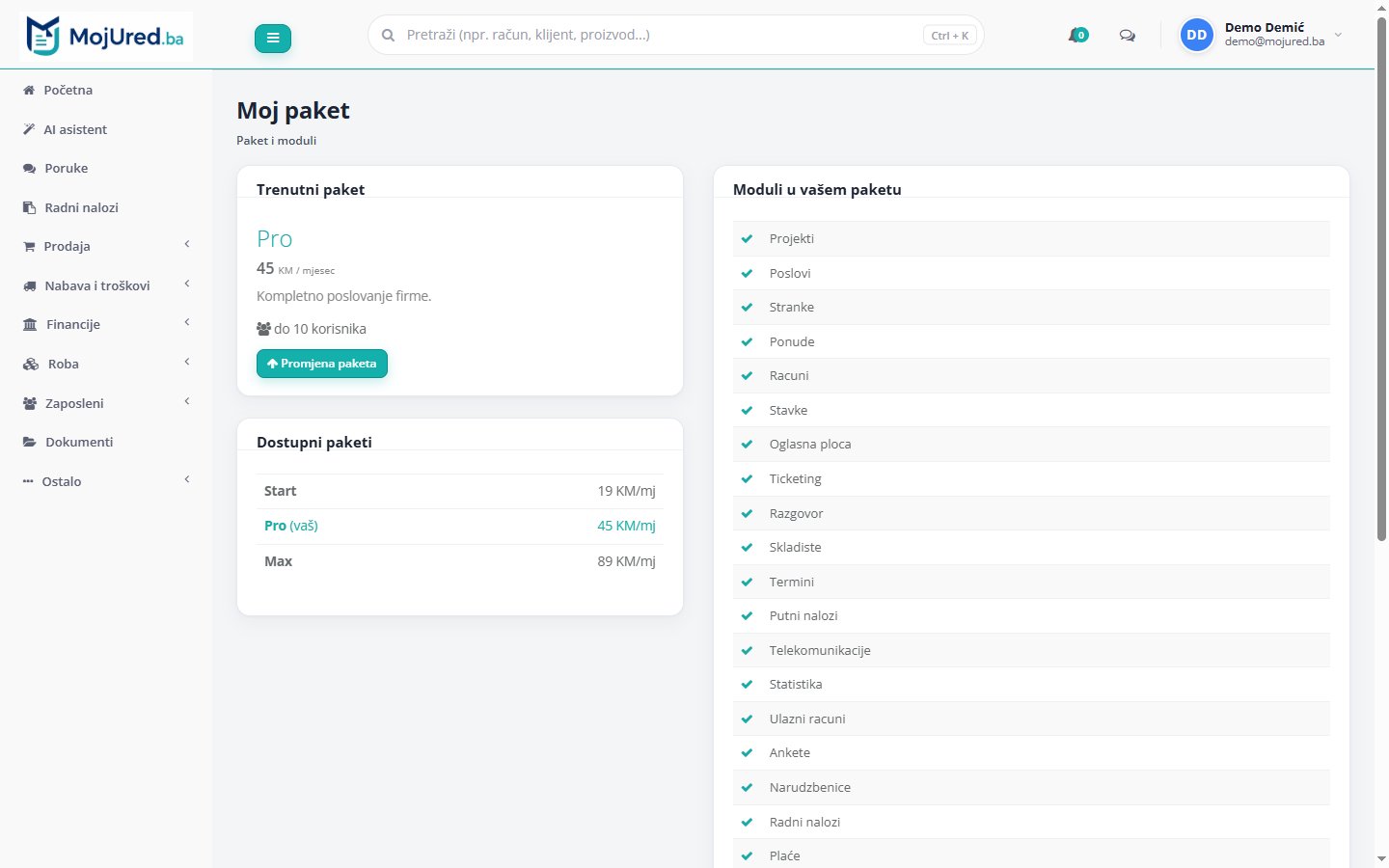This screenshot has width=1389, height=868.
Task: Click the Telekomunikacije module row
Action: click(x=1031, y=650)
